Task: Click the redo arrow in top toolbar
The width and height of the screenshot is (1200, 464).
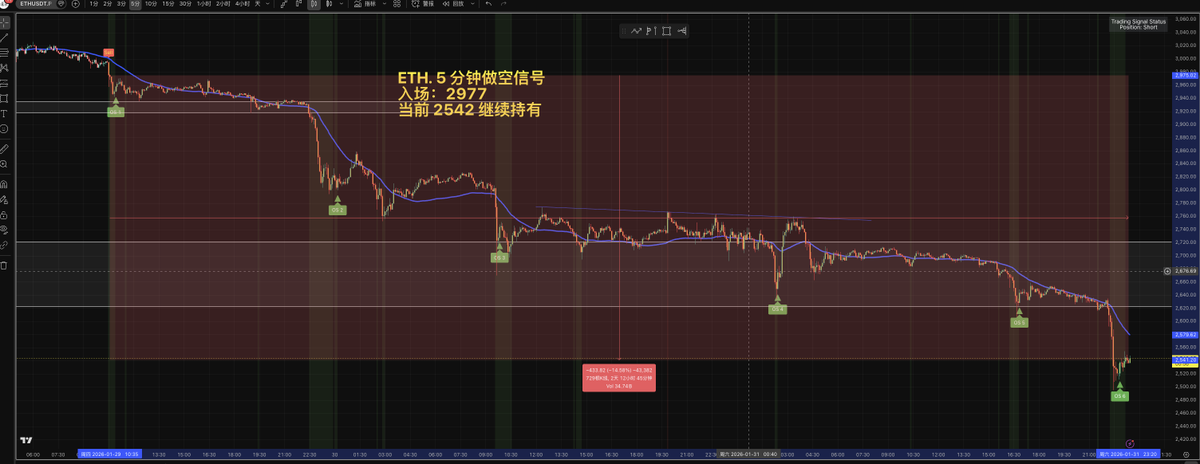Action: 503,4
